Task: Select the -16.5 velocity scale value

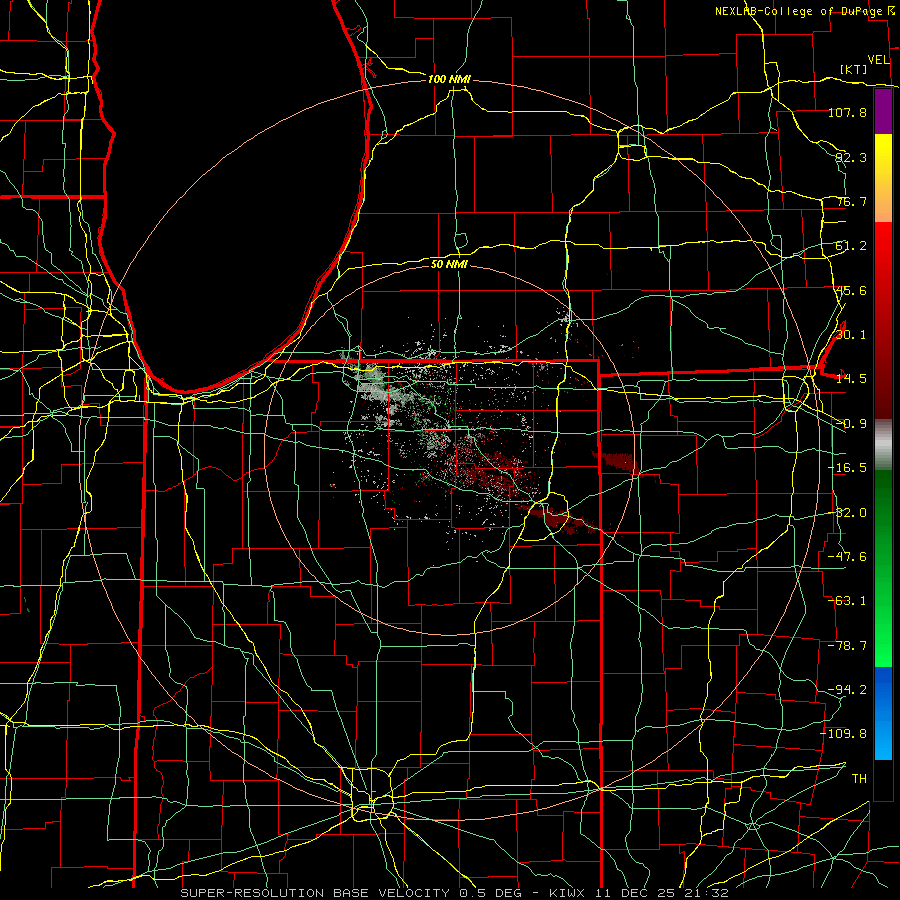Action: click(x=847, y=468)
